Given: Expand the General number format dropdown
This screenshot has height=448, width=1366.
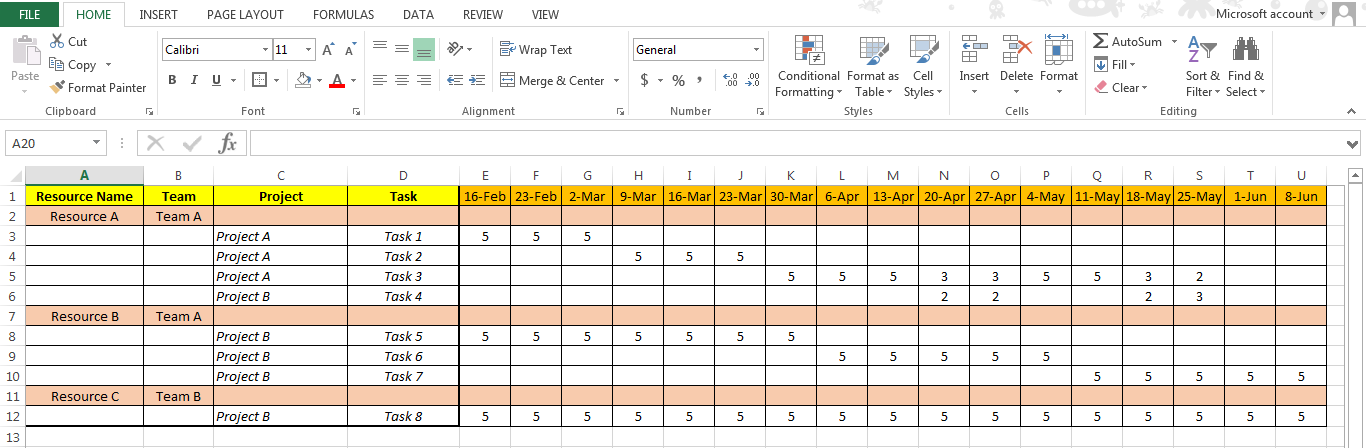Looking at the screenshot, I should (x=756, y=50).
